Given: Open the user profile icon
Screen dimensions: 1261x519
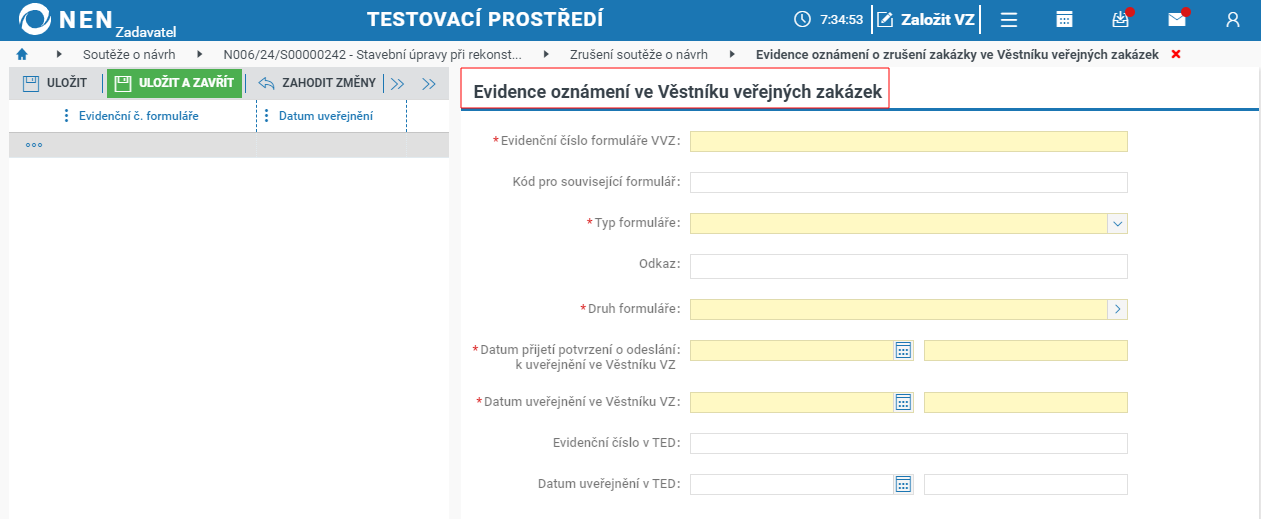Looking at the screenshot, I should click(1233, 19).
